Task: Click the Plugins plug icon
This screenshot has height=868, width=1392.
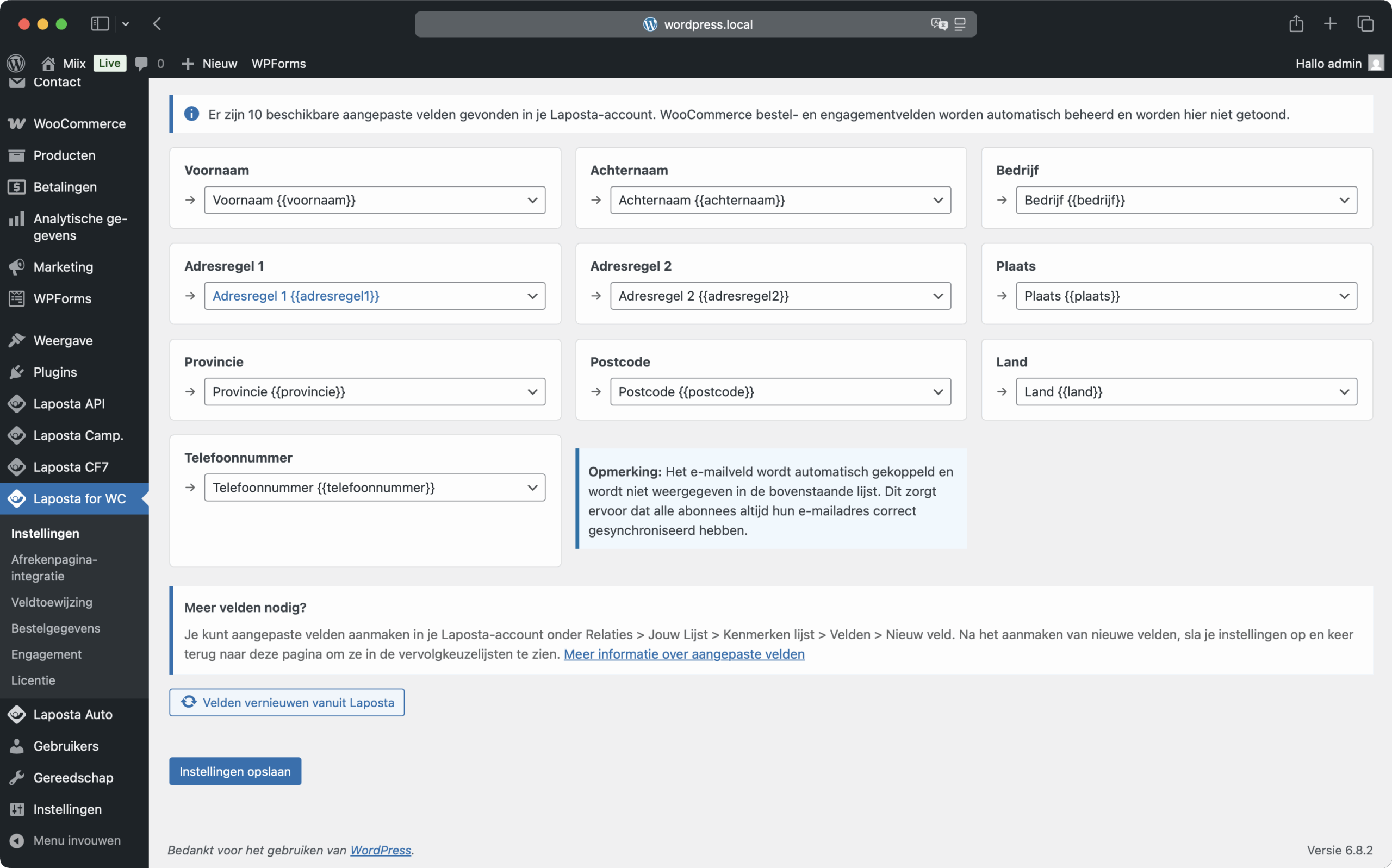Action: [x=17, y=372]
